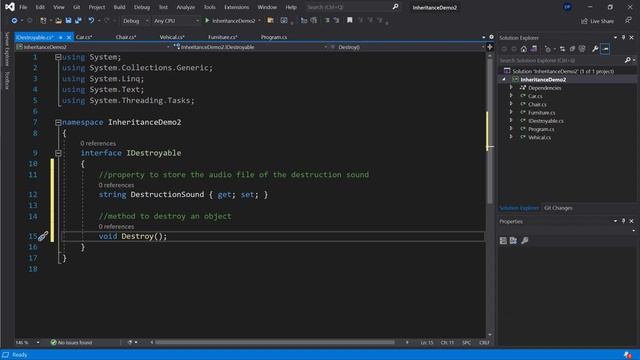Switch to the Furniture.cs editor tab
The height and width of the screenshot is (360, 640).
pos(222,37)
